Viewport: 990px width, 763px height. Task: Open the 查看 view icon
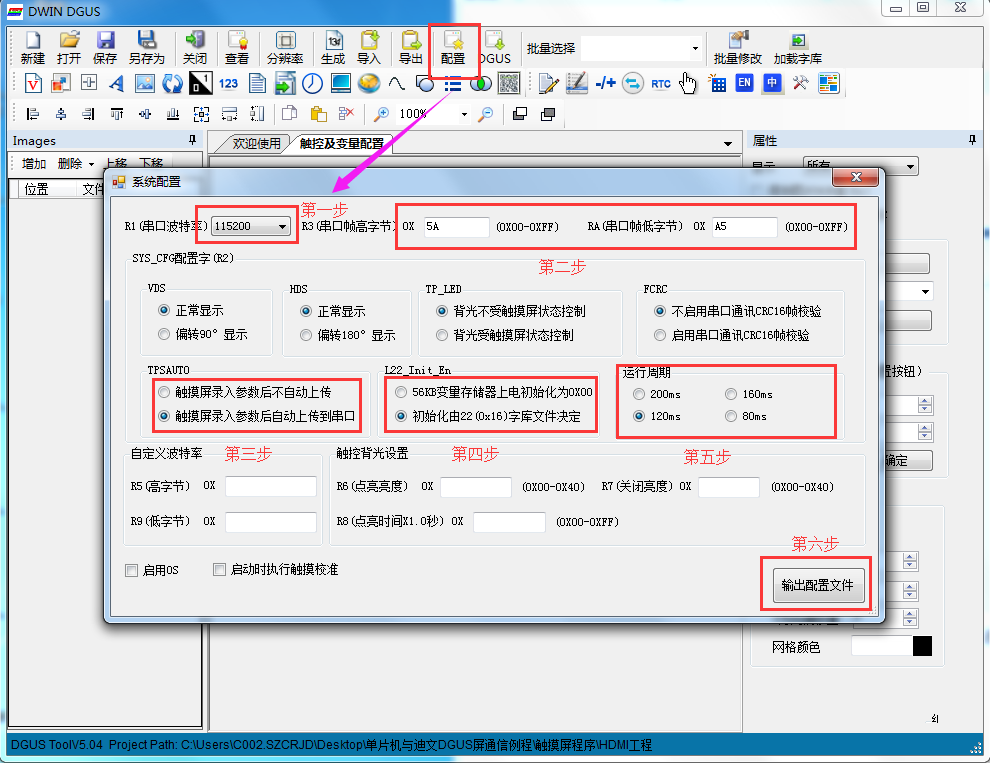pyautogui.click(x=237, y=47)
